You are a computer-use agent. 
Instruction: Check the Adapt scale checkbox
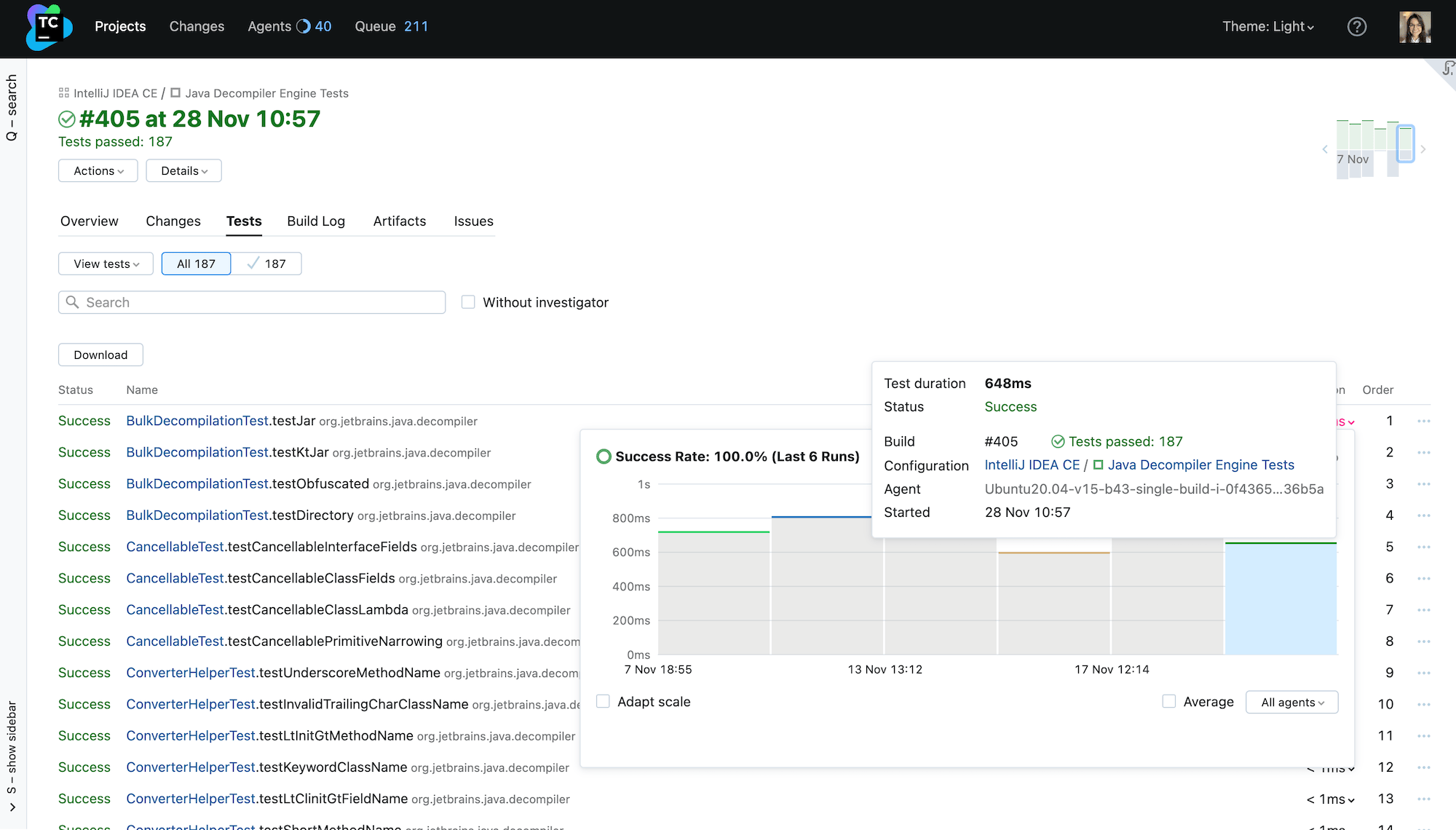[x=603, y=700]
